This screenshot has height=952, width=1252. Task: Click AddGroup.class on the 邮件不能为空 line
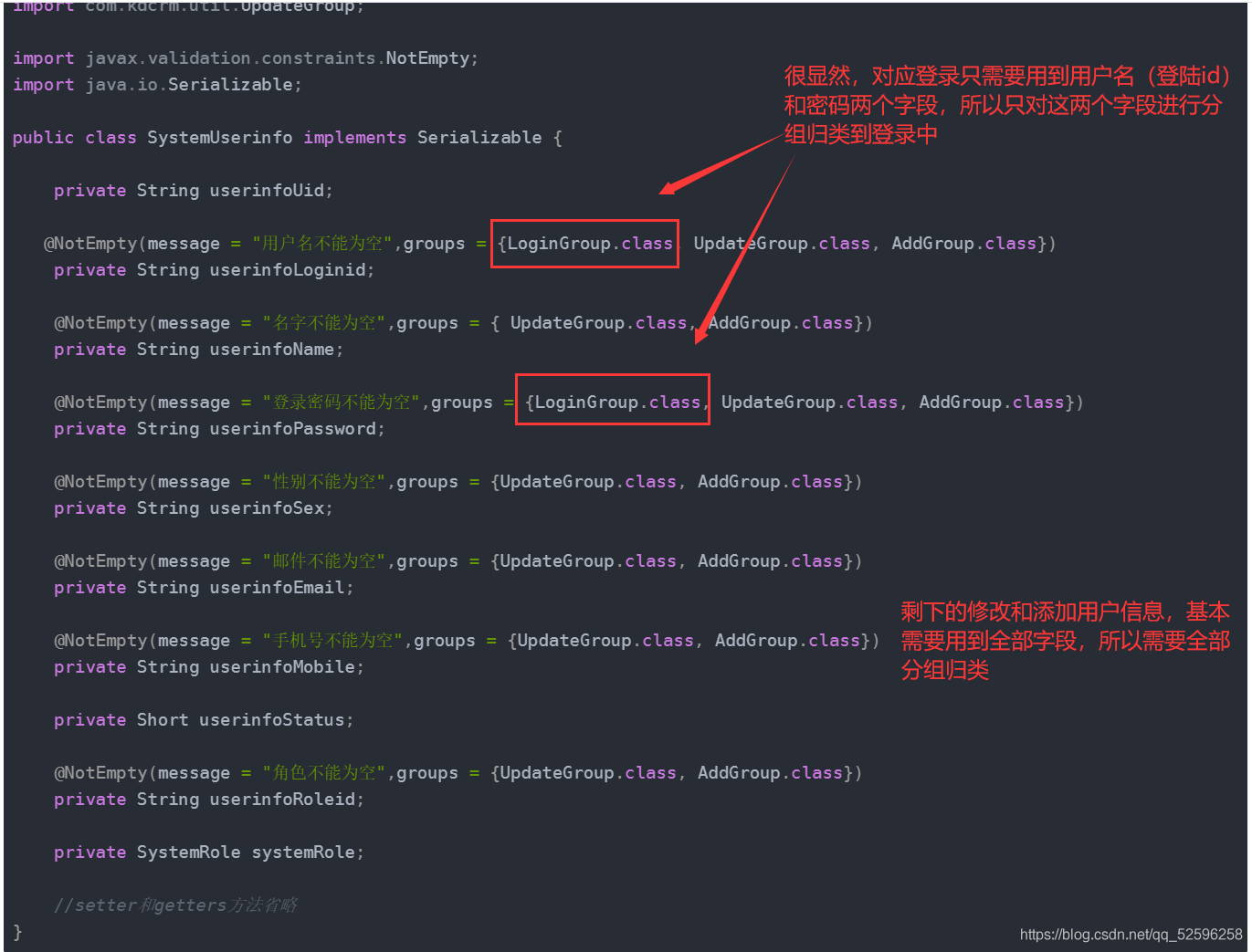coord(771,561)
